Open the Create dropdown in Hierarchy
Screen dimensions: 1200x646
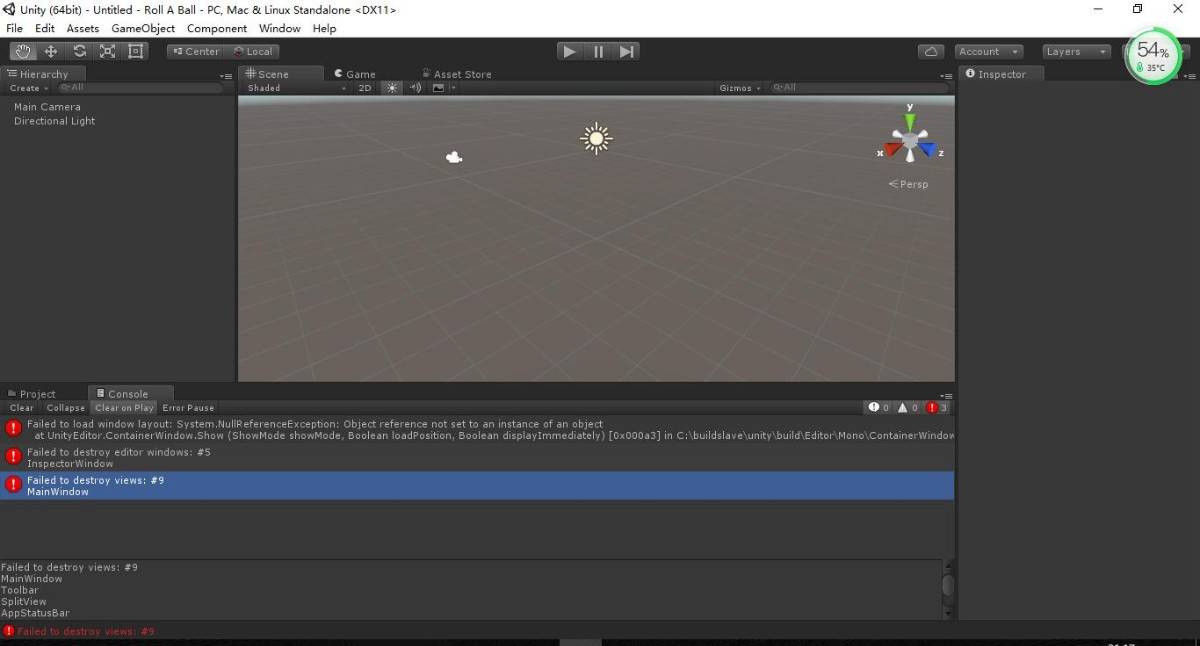(28, 88)
